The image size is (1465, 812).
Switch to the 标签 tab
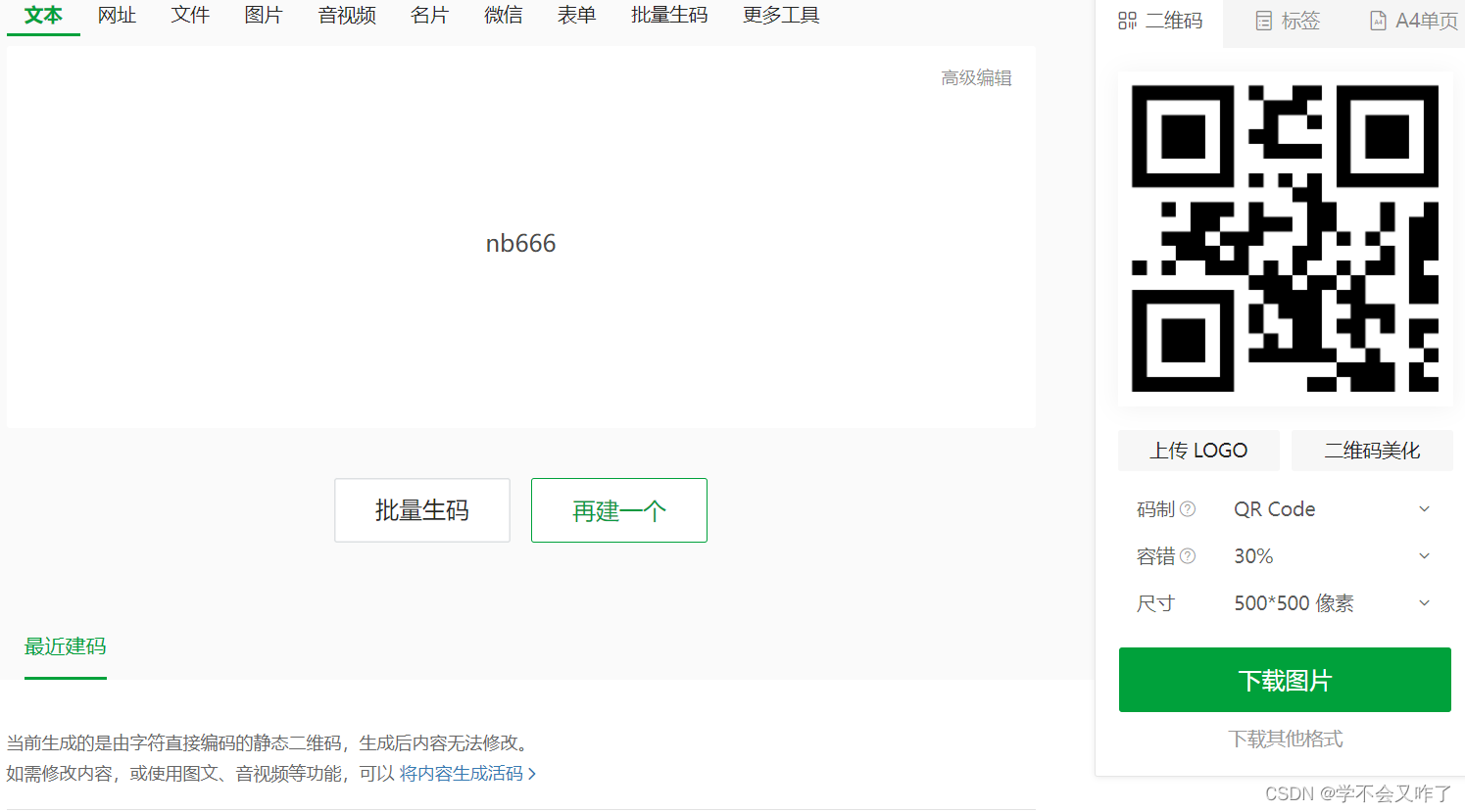(x=1288, y=21)
